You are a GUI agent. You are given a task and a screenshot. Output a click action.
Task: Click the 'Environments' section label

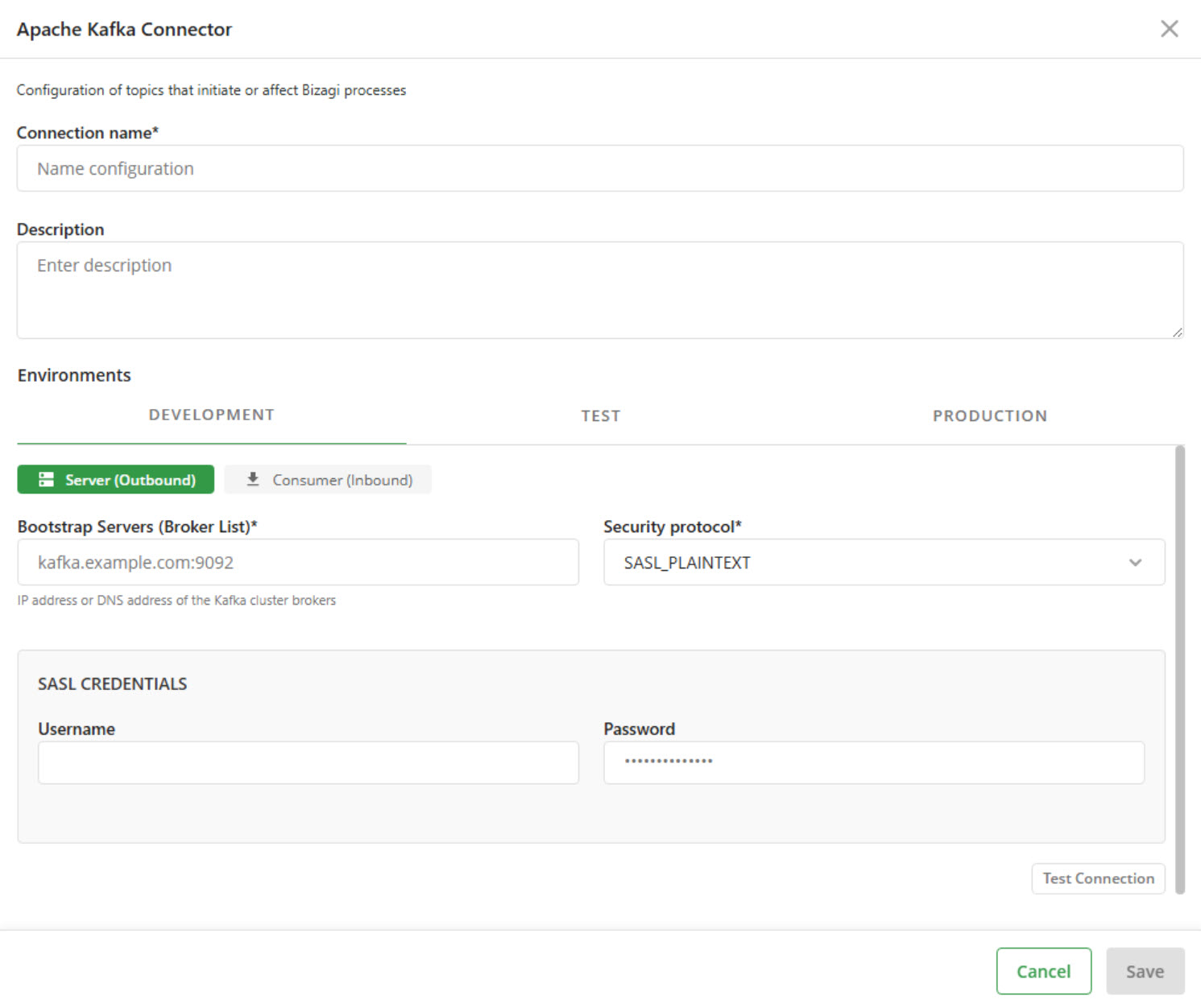[x=74, y=375]
